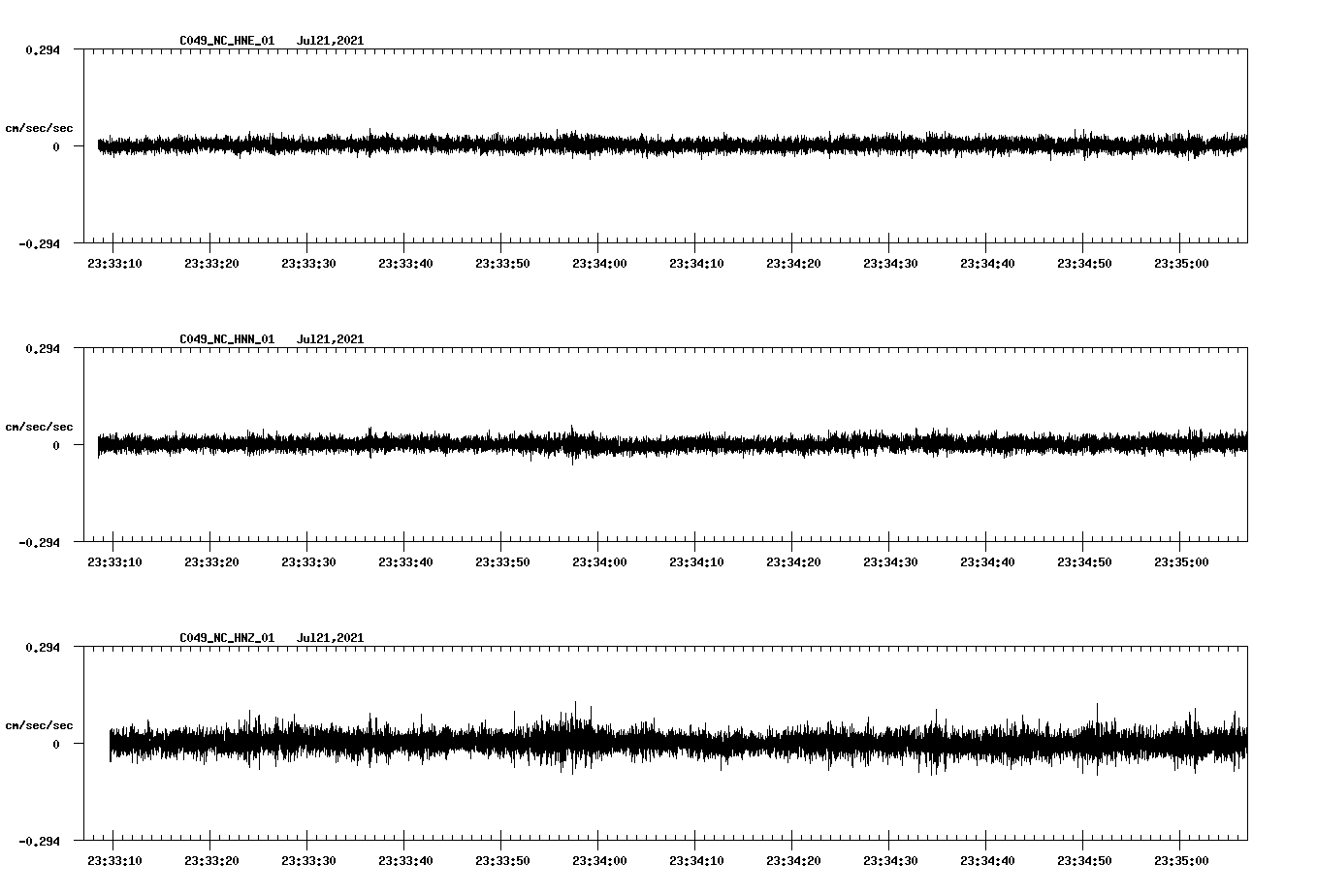
Task: Click time label 23:35:00 under HNZ plot
Action: pos(1181,860)
